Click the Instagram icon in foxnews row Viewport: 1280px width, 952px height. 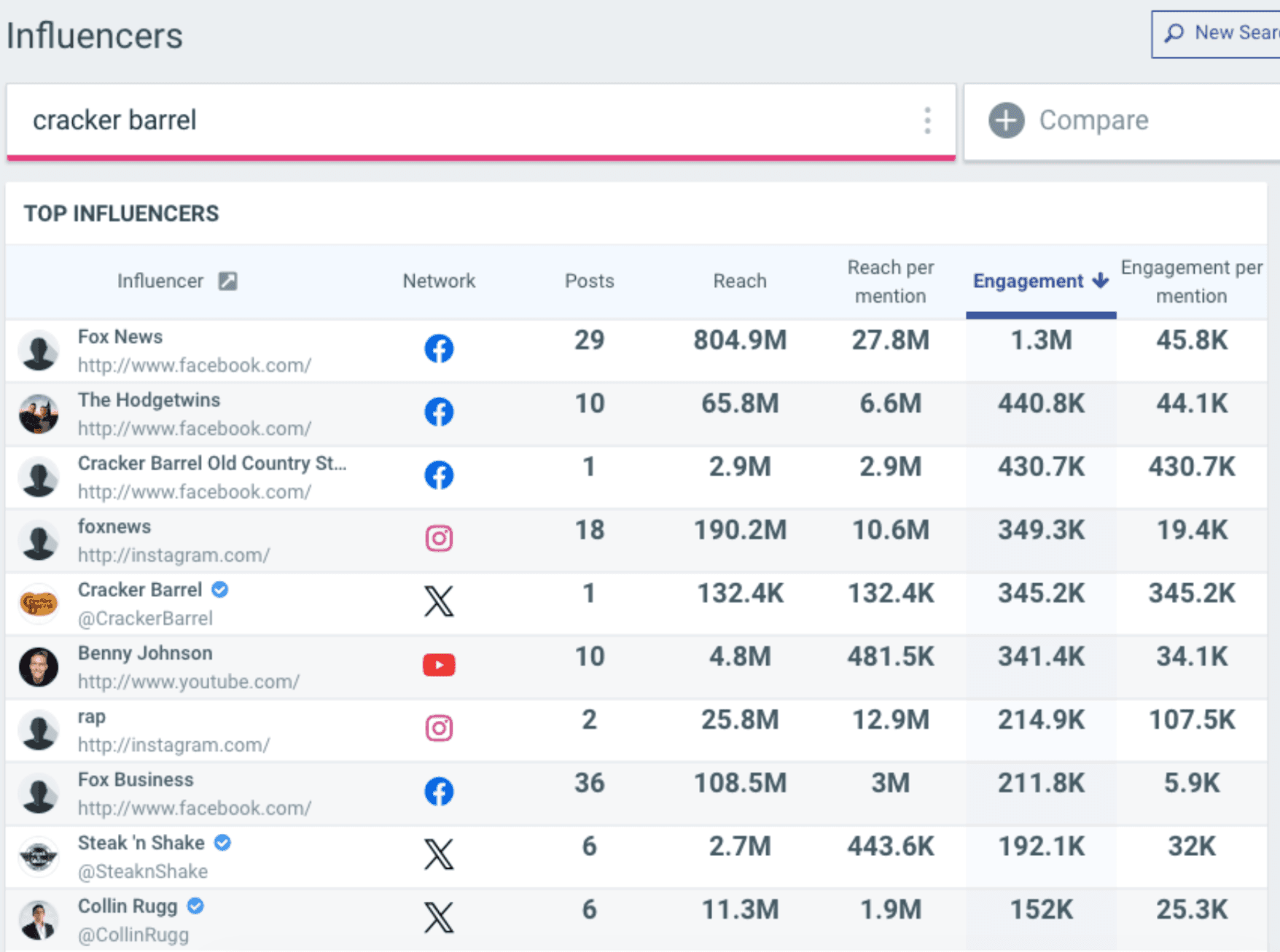pyautogui.click(x=439, y=539)
